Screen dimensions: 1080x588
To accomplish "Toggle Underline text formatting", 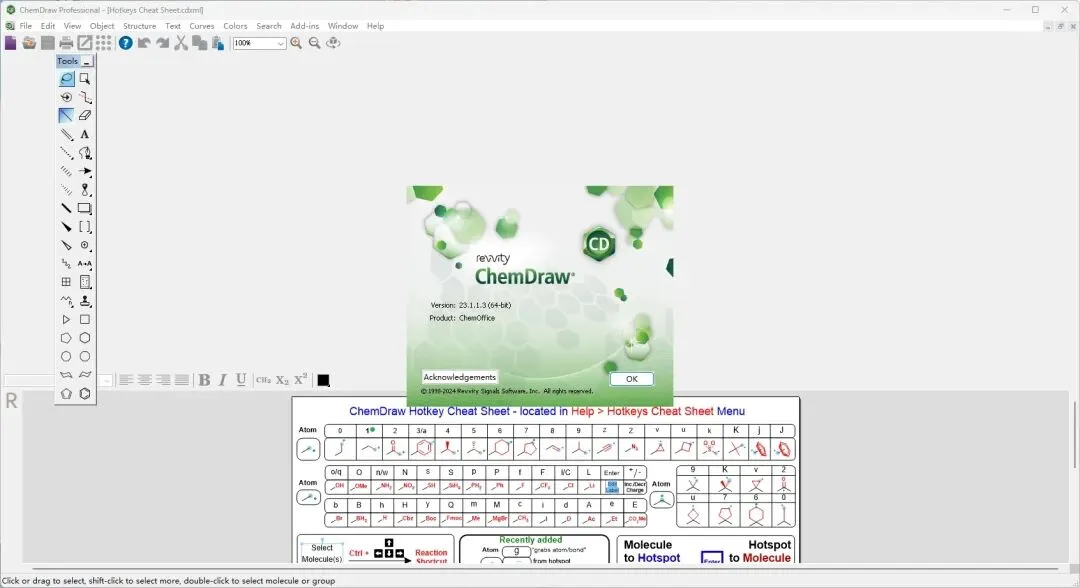I will tap(241, 380).
